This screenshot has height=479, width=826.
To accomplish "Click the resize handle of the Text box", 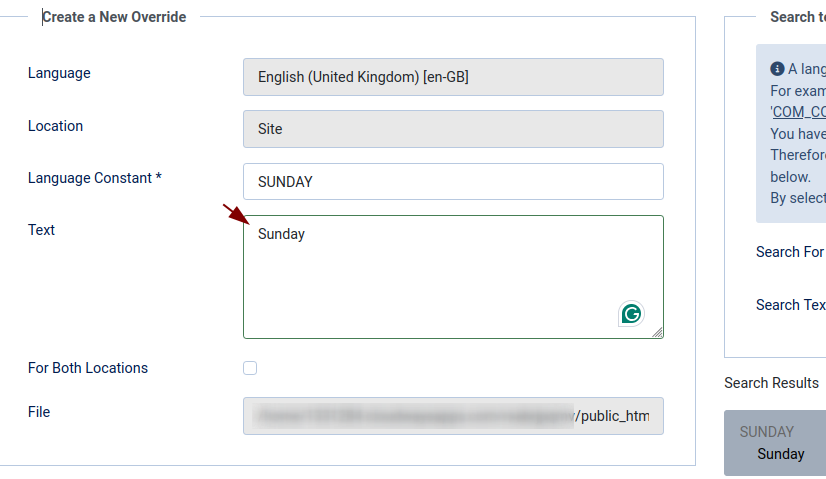I will 657,332.
